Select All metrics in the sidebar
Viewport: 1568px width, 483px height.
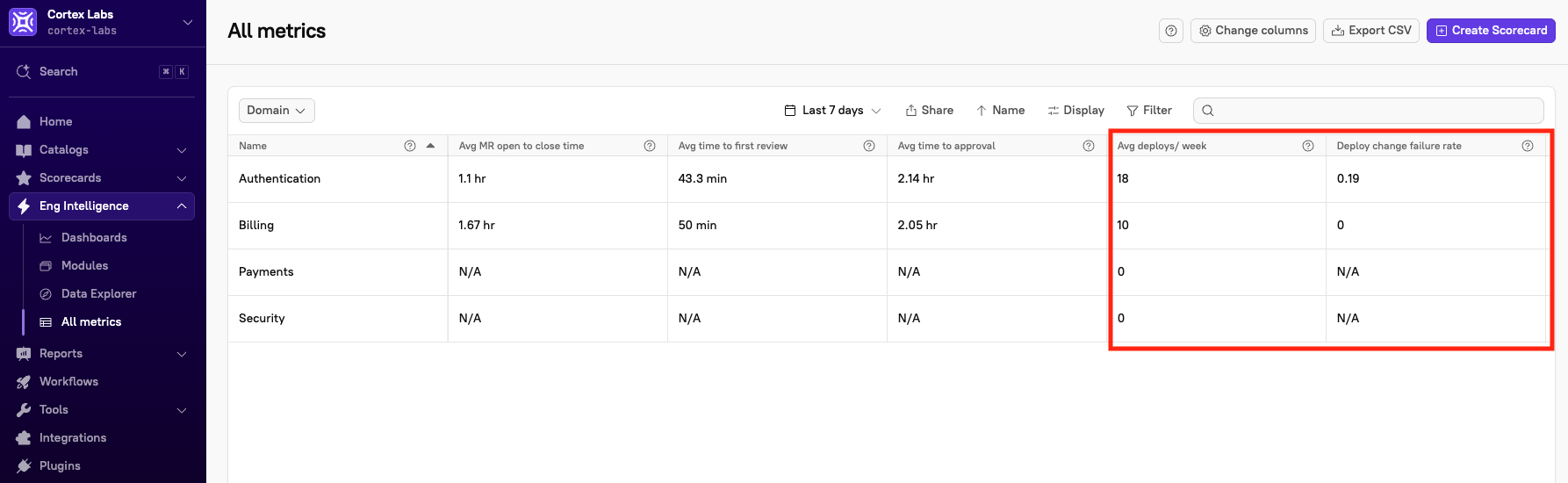tap(91, 322)
